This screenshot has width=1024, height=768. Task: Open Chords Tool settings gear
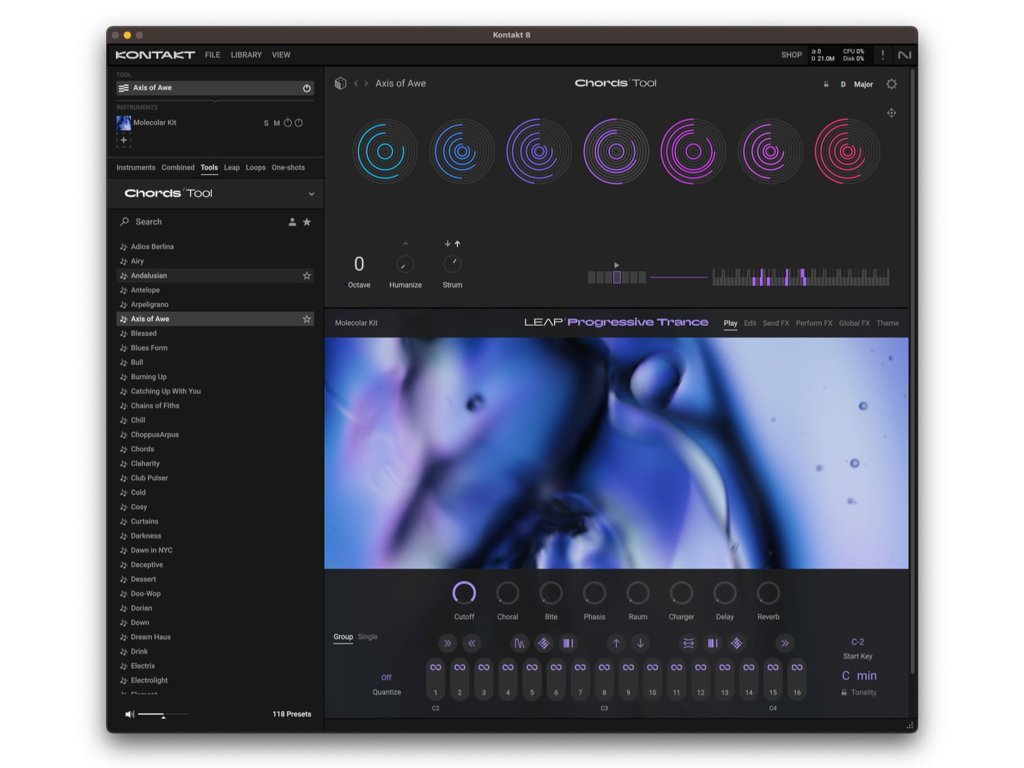click(x=891, y=84)
